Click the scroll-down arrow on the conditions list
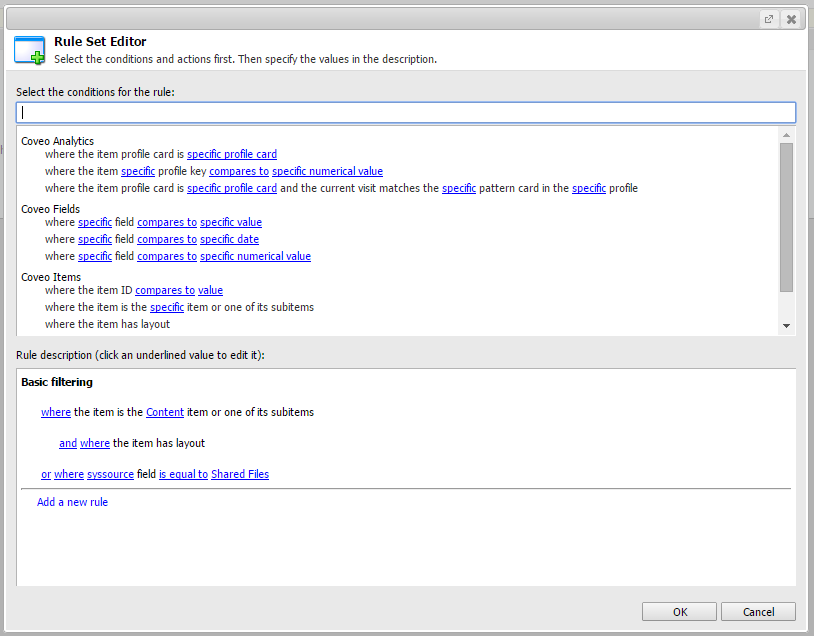The width and height of the screenshot is (814, 636). [787, 325]
